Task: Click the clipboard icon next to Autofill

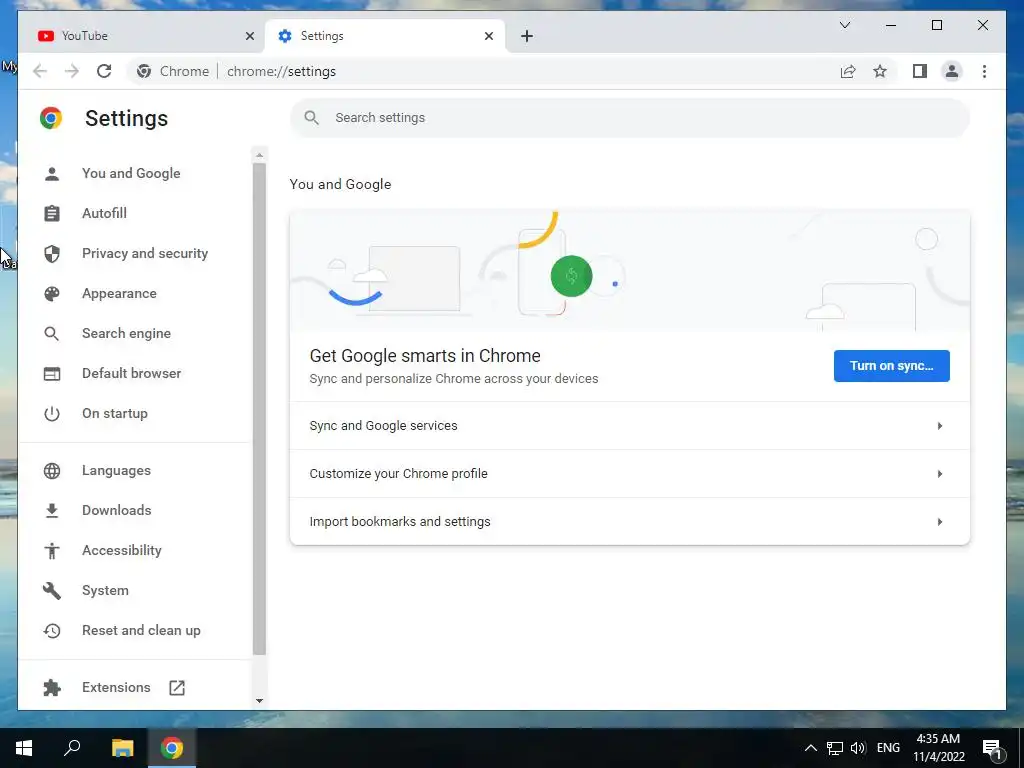Action: pos(52,214)
